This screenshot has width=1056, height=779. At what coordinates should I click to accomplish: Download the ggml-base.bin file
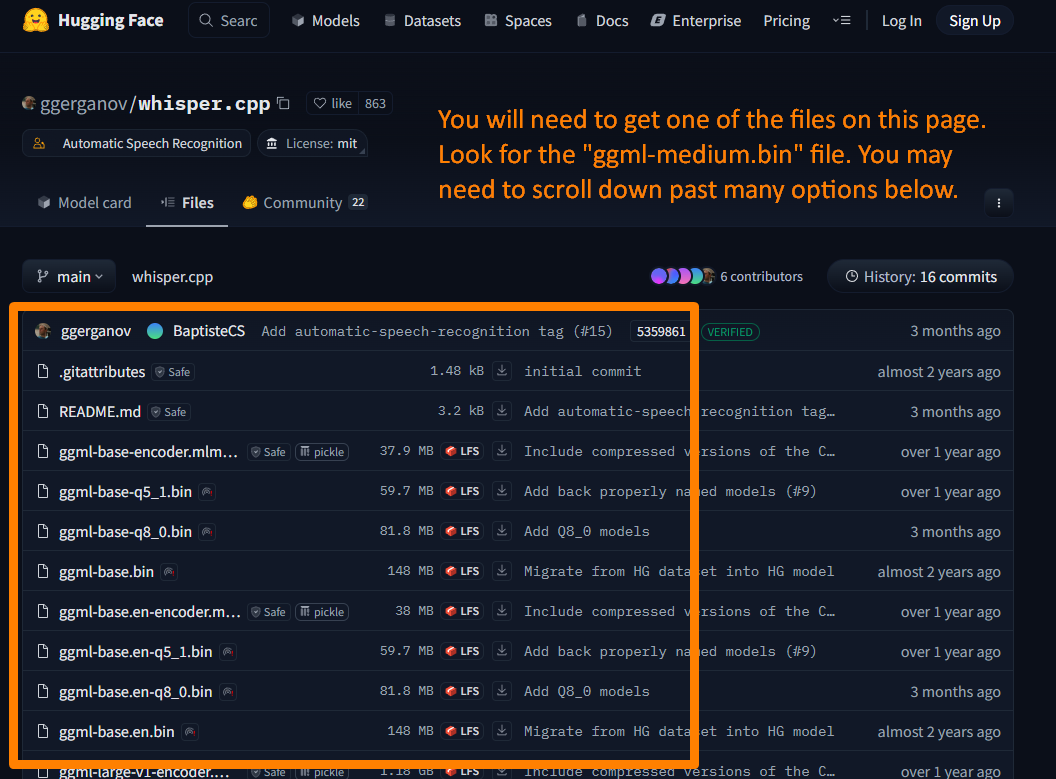[x=501, y=570]
